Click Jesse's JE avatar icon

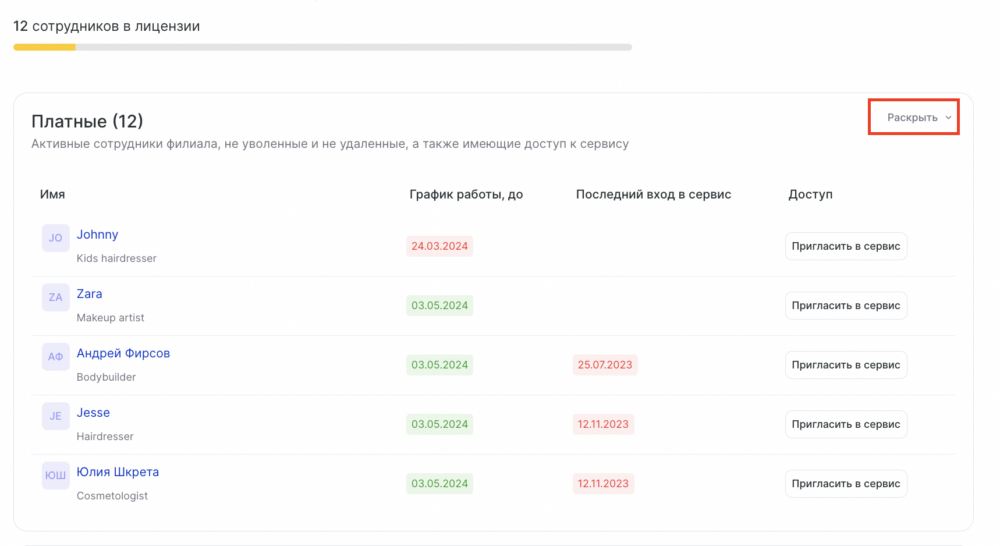coord(55,416)
